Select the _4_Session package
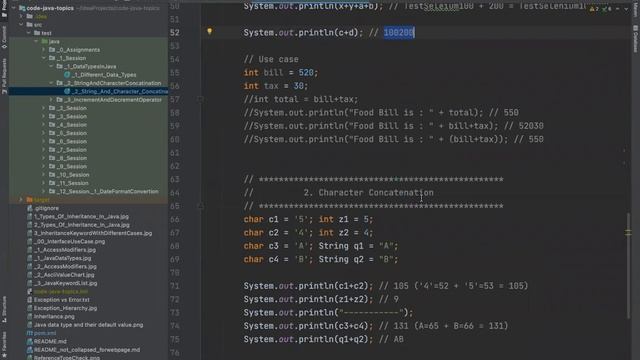 coord(68,125)
